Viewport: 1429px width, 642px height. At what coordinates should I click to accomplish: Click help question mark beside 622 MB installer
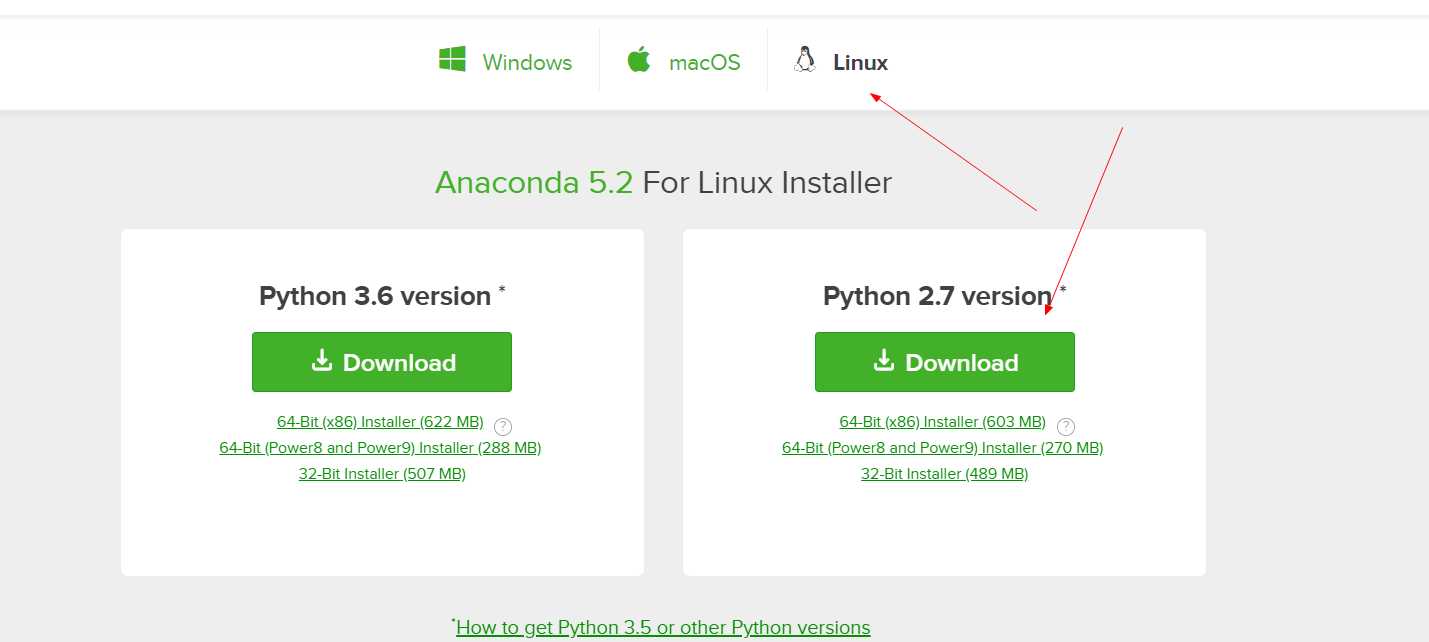click(x=503, y=426)
